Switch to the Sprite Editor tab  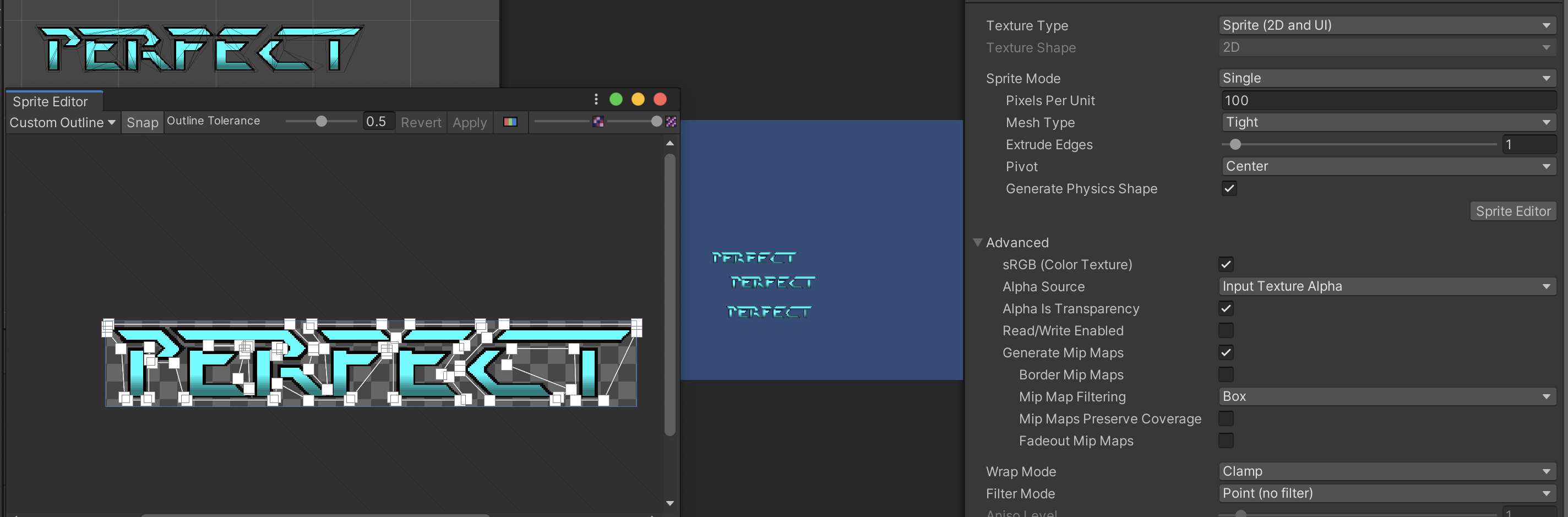point(51,101)
